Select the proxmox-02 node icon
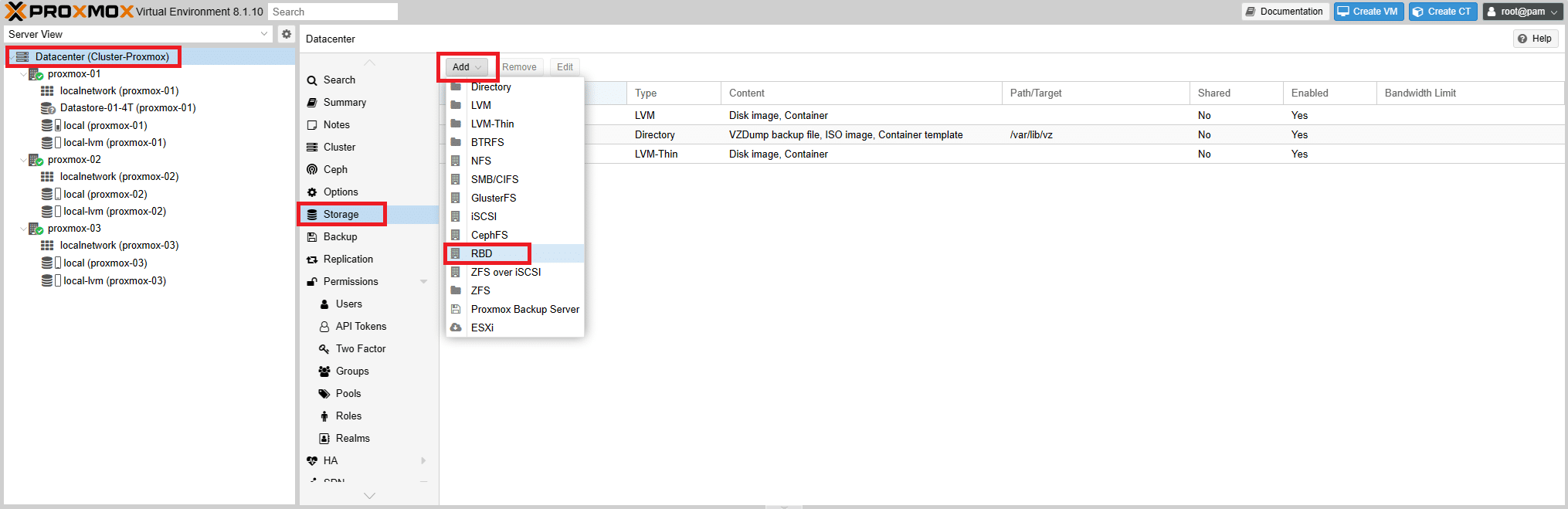1568x509 pixels. (36, 160)
